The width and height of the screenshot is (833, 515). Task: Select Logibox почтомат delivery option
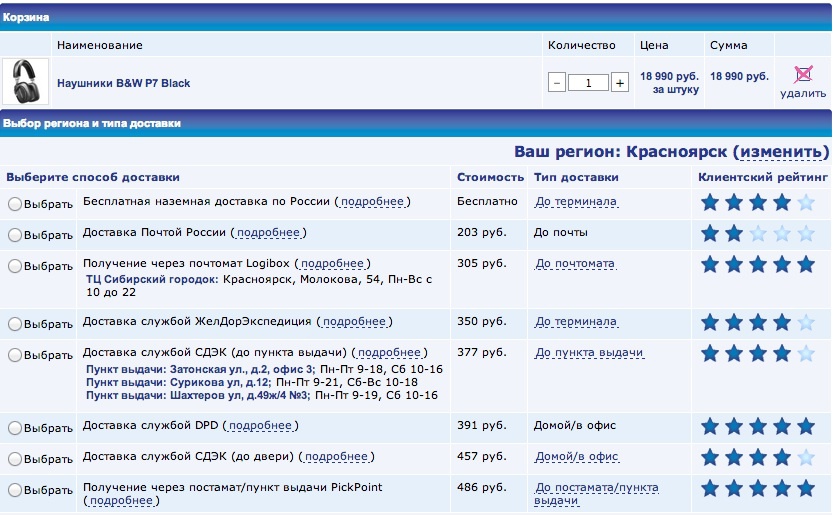(x=15, y=266)
